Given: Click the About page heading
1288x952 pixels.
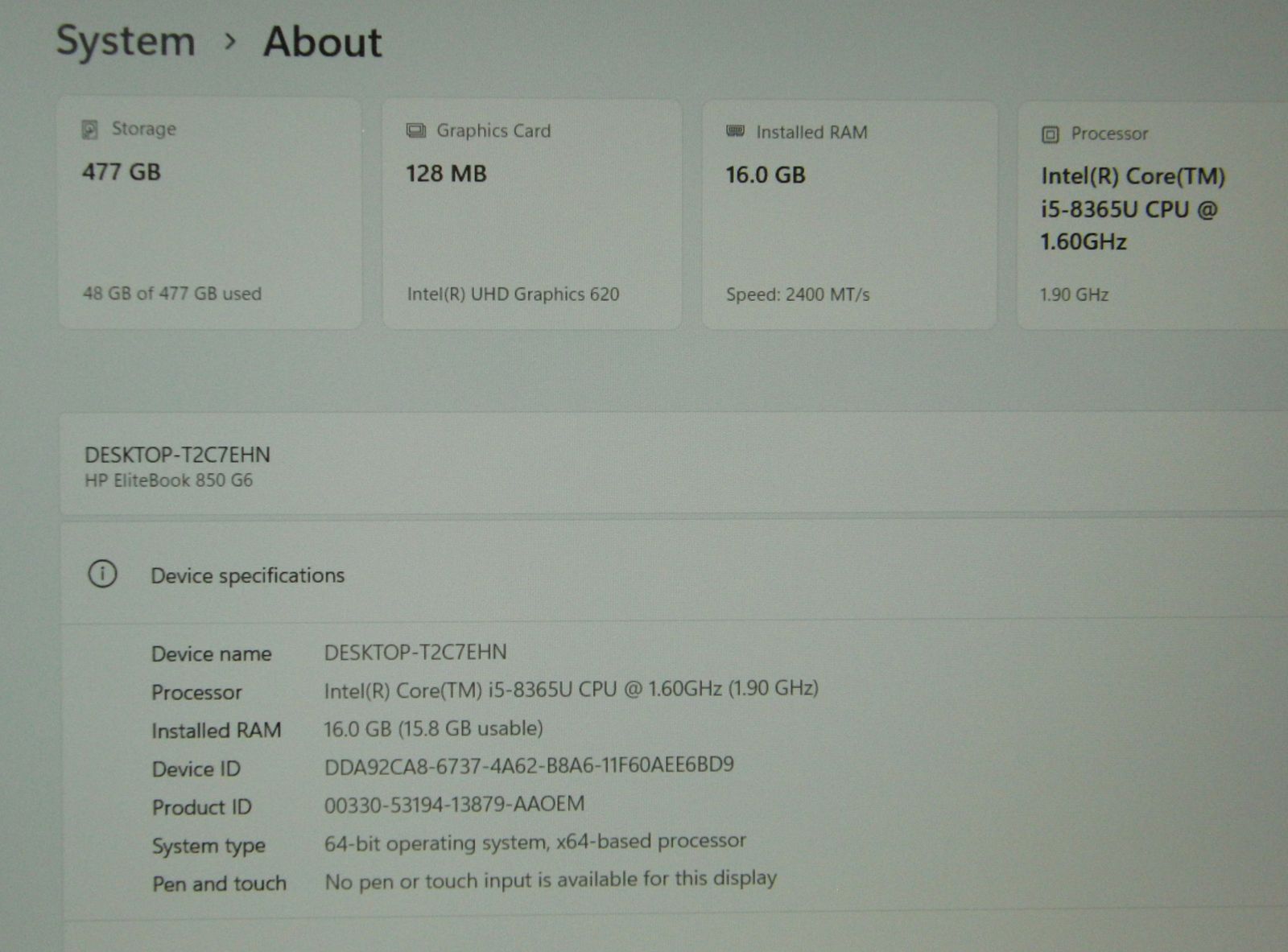Looking at the screenshot, I should [x=322, y=42].
